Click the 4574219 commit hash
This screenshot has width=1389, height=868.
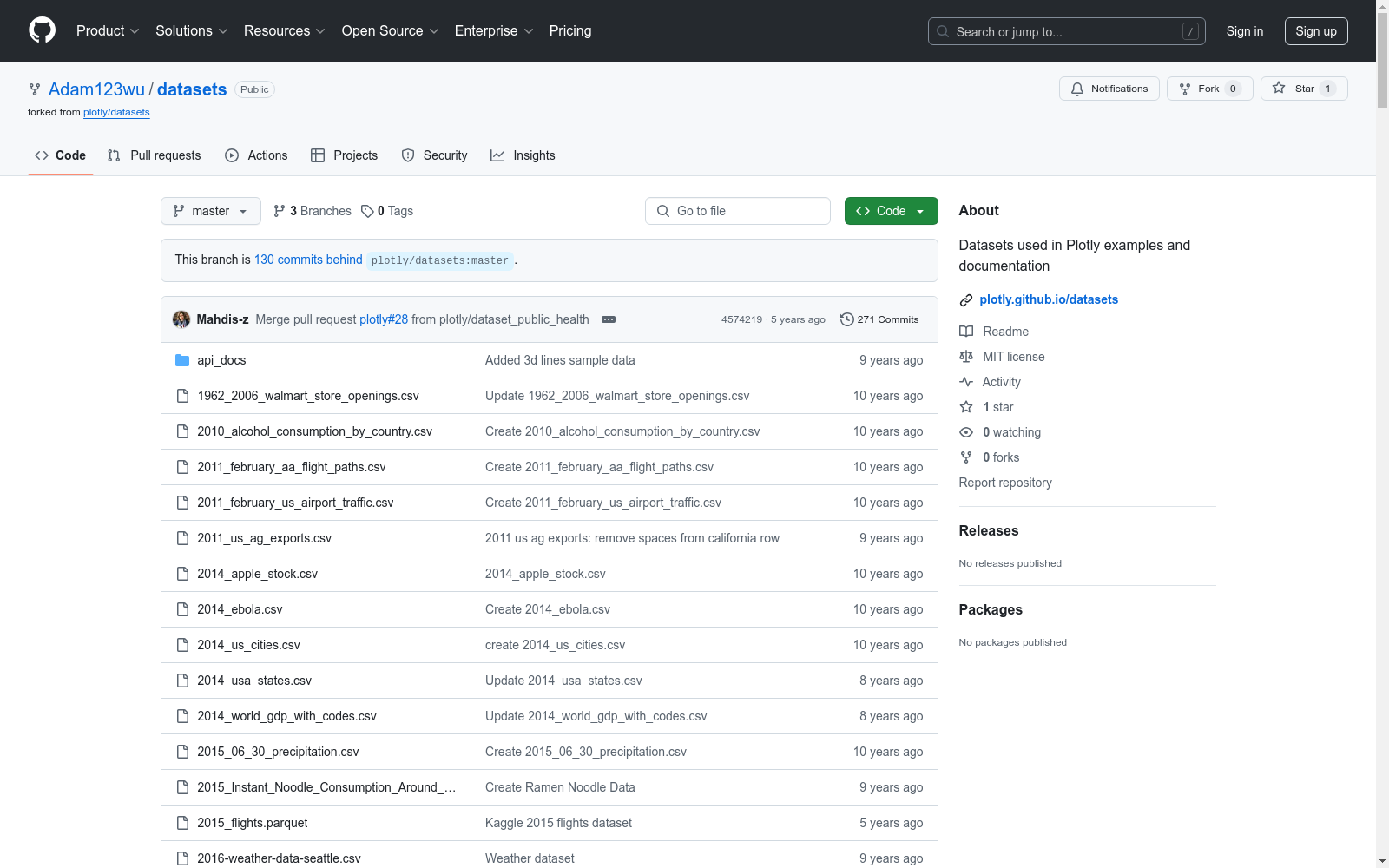coord(741,319)
